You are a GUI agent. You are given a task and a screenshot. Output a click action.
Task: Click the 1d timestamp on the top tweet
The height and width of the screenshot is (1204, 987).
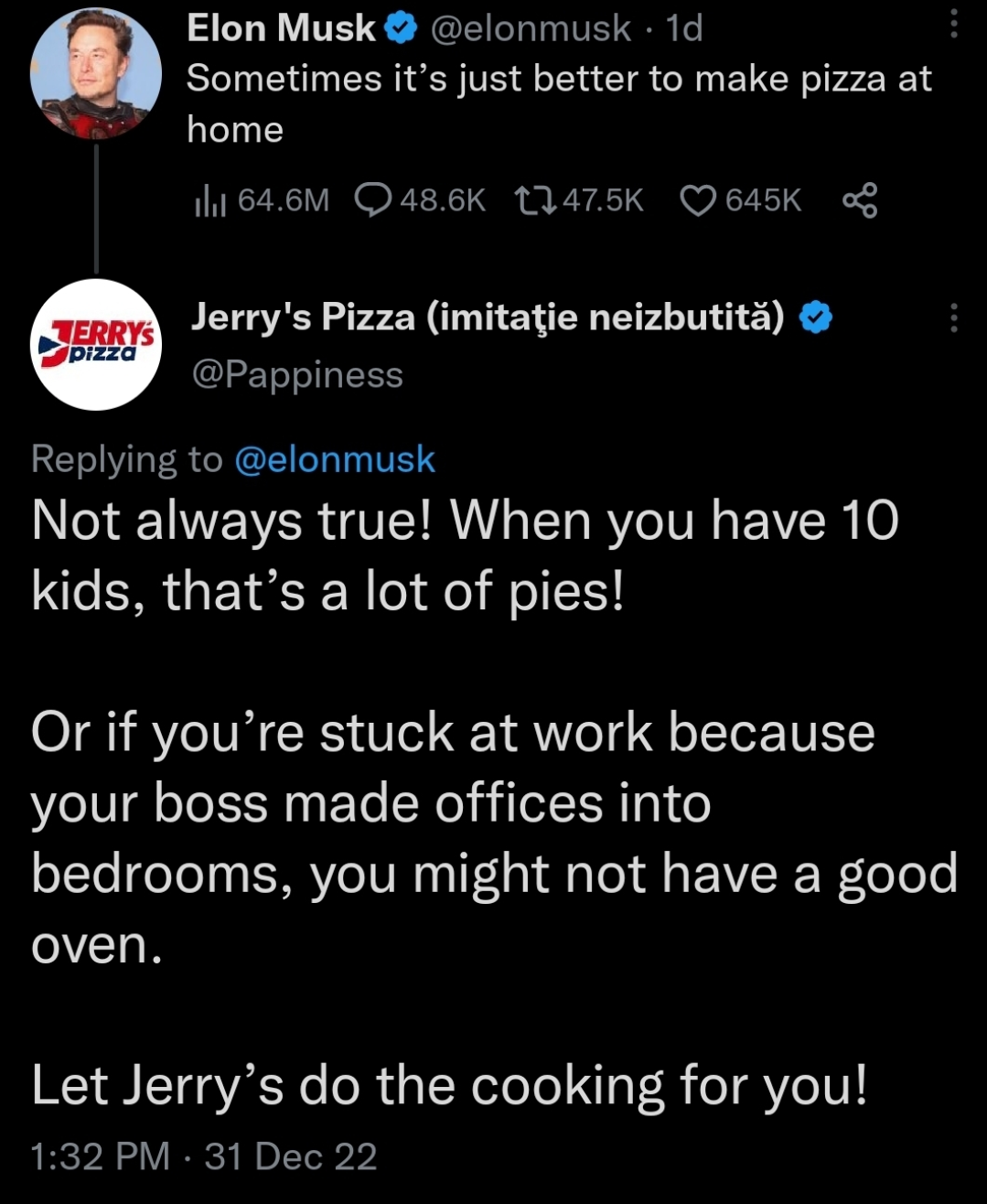click(684, 29)
